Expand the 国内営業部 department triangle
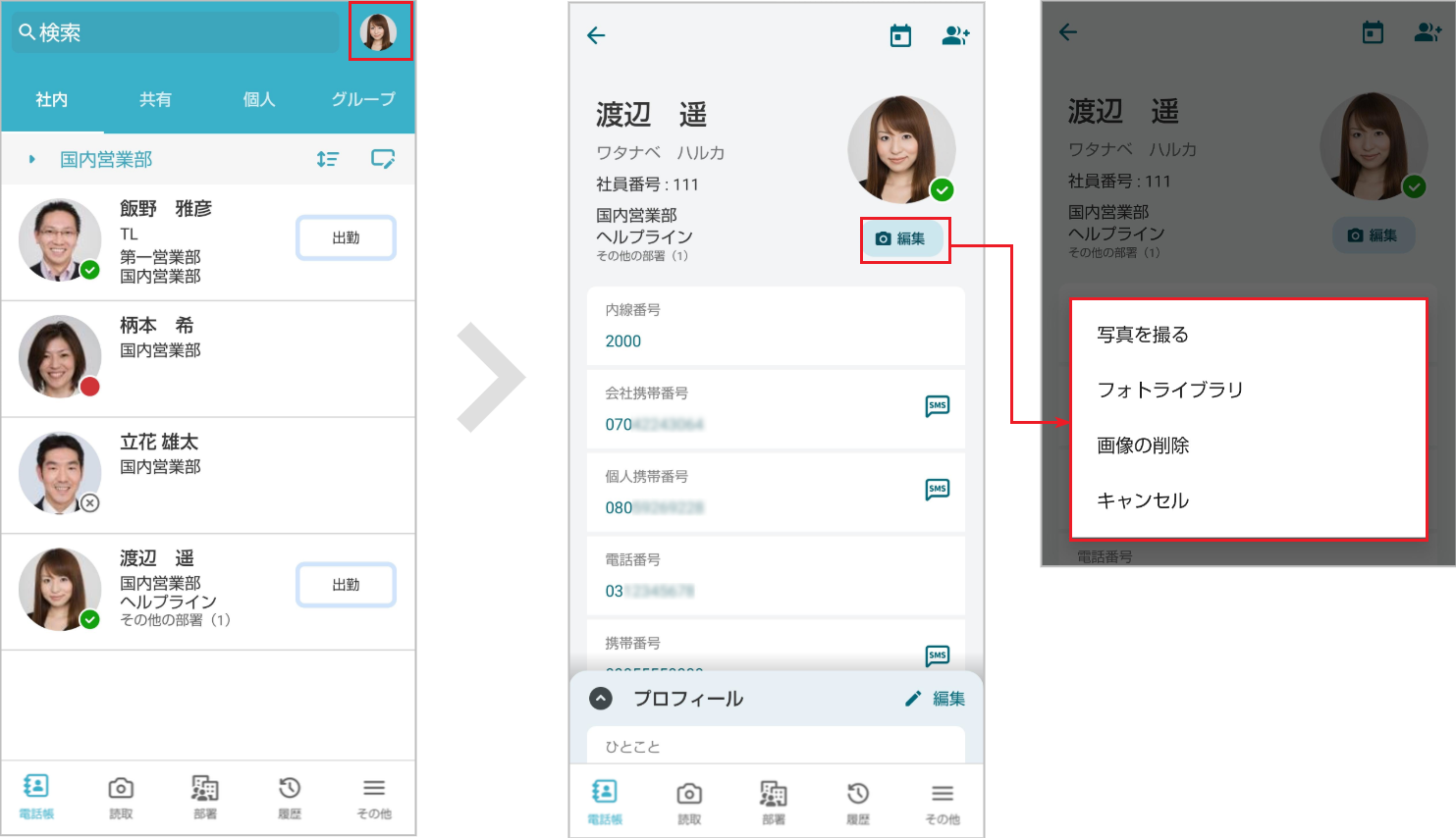 32,159
